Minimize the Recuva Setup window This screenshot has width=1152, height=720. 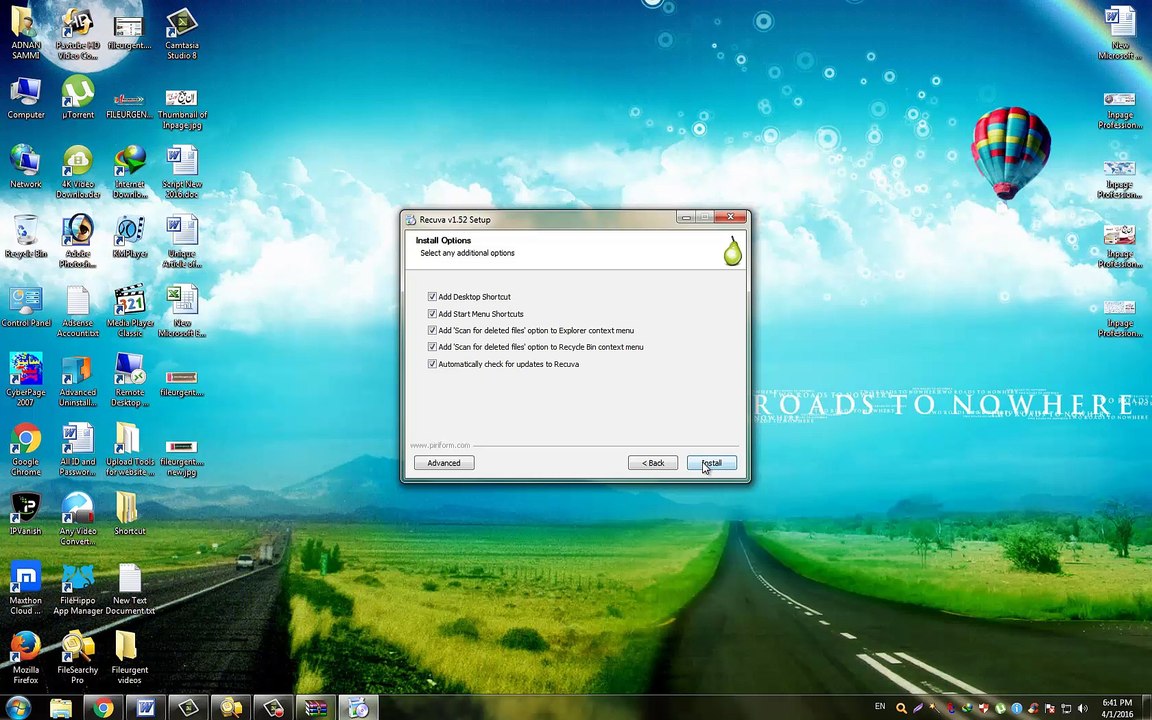(x=685, y=217)
